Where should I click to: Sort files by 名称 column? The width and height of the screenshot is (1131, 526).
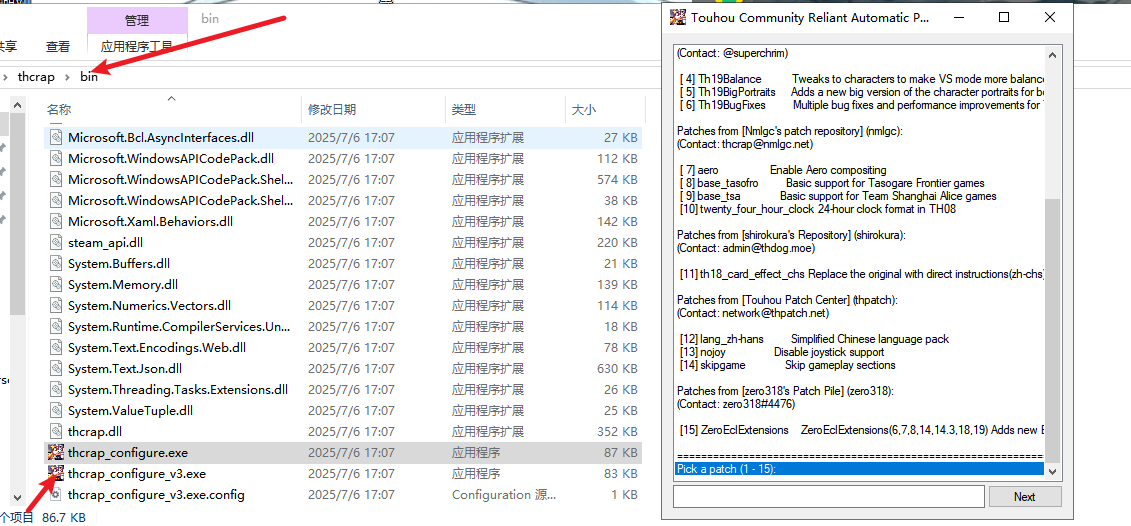coord(59,110)
